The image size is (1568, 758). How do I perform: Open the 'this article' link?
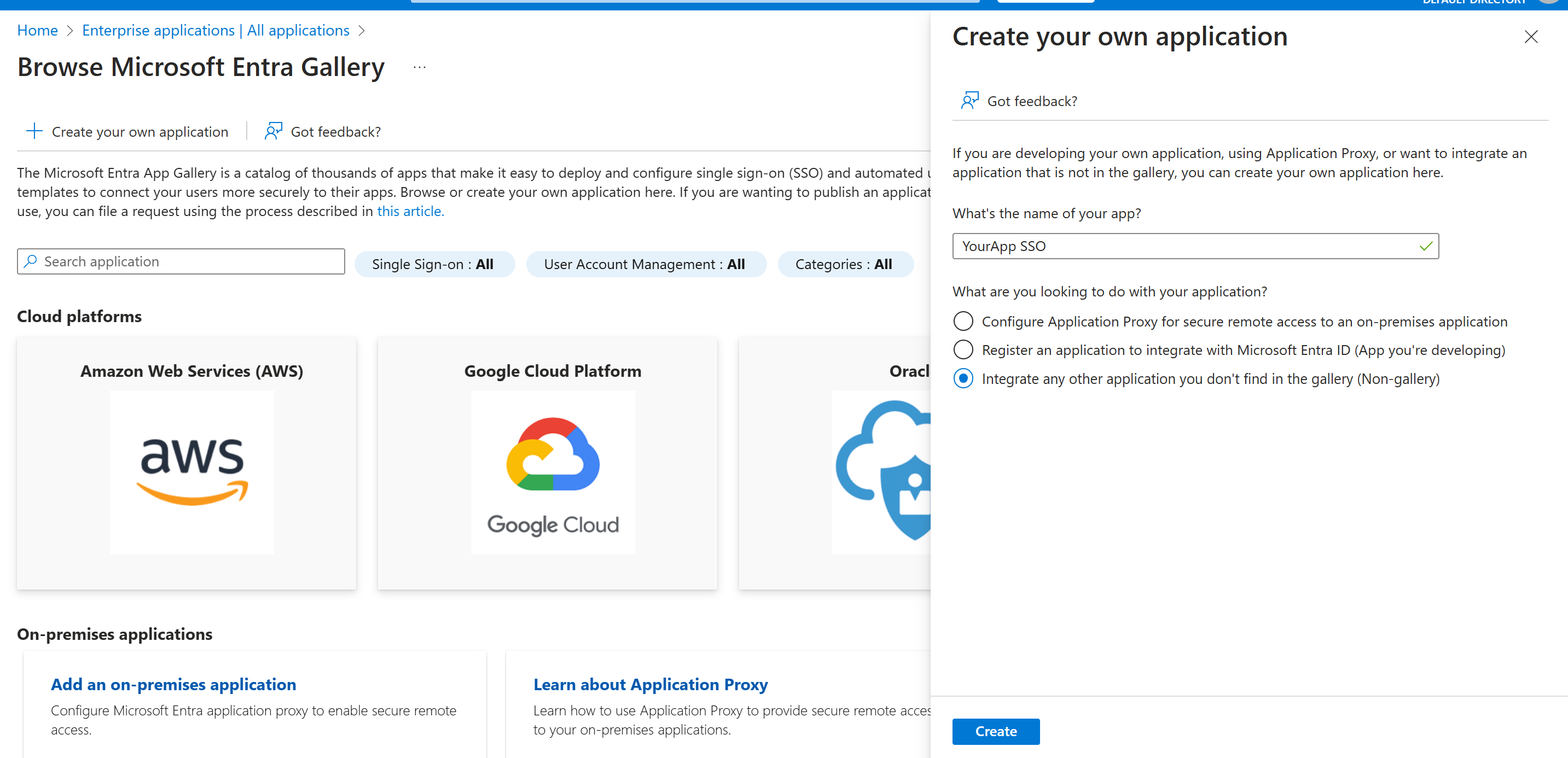pos(410,211)
